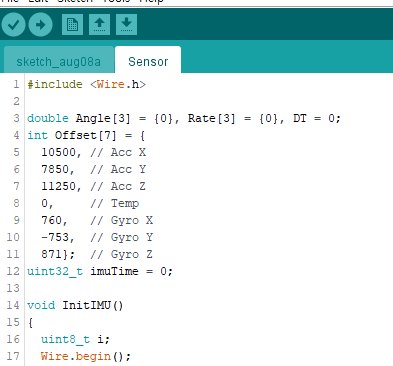Click the double Angle[3] declaration line

click(184, 118)
